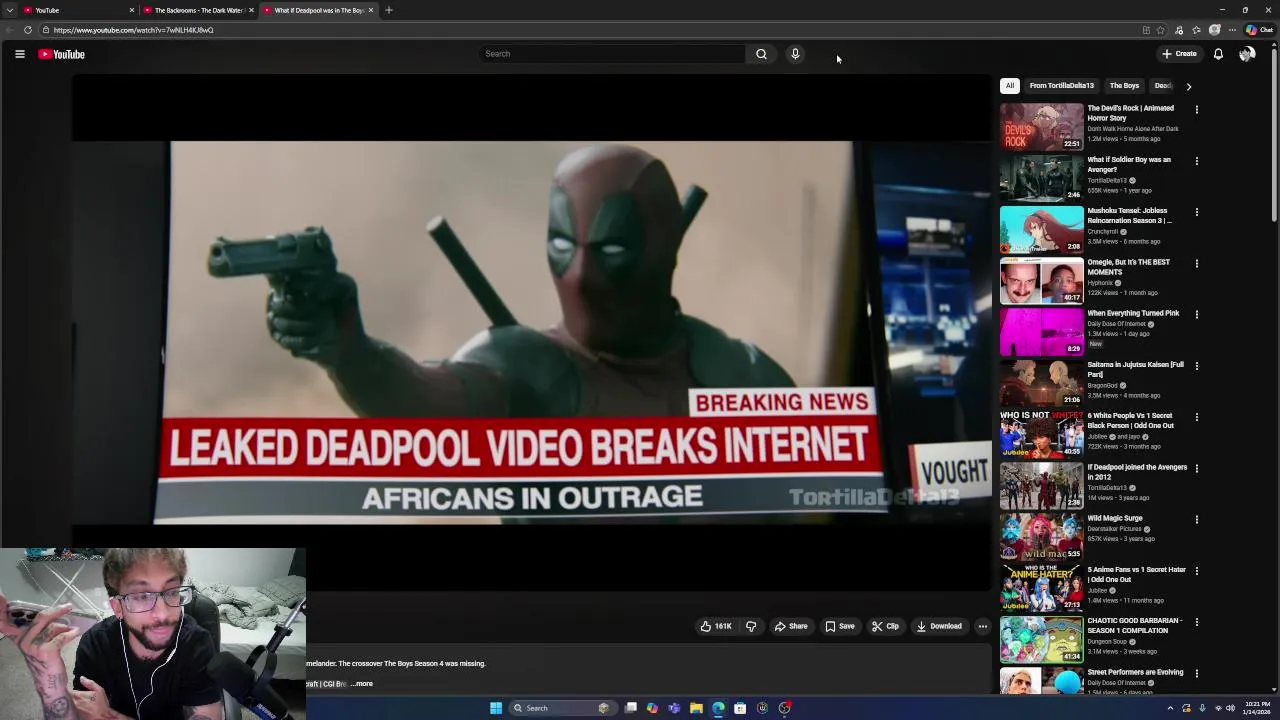Image resolution: width=1280 pixels, height=720 pixels.
Task: Open Microsoft Store from the taskbar
Action: pos(740,708)
